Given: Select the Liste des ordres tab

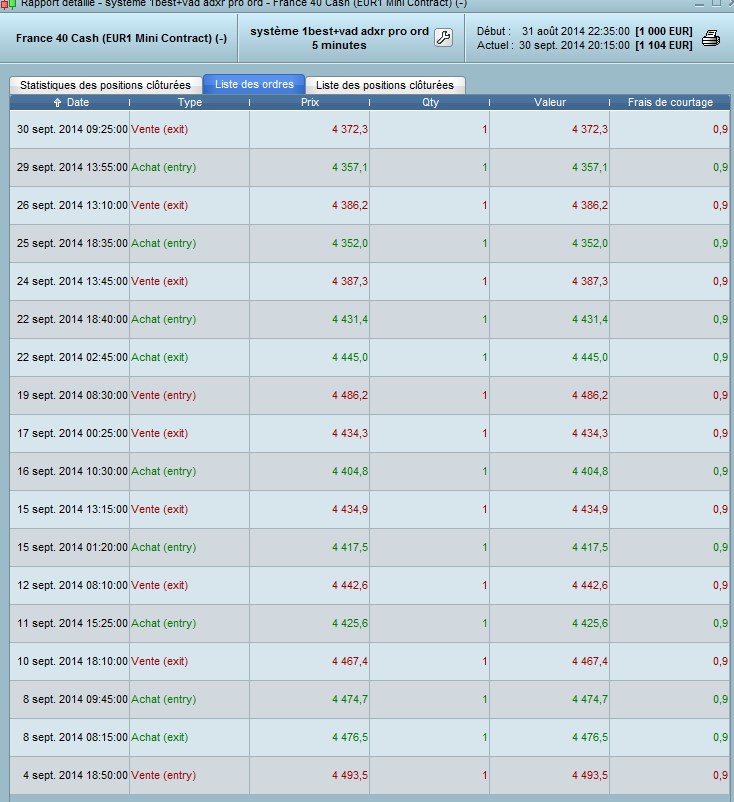Looking at the screenshot, I should 254,84.
